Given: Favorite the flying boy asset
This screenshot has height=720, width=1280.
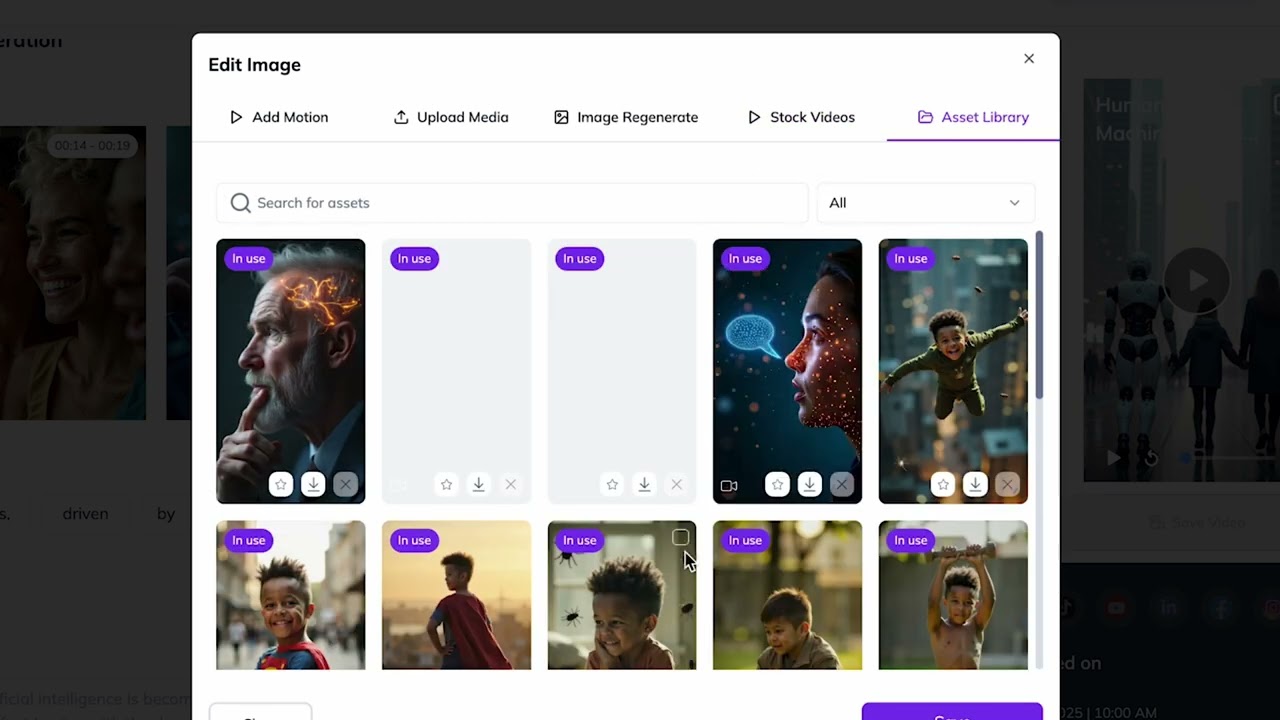Looking at the screenshot, I should pos(943,485).
